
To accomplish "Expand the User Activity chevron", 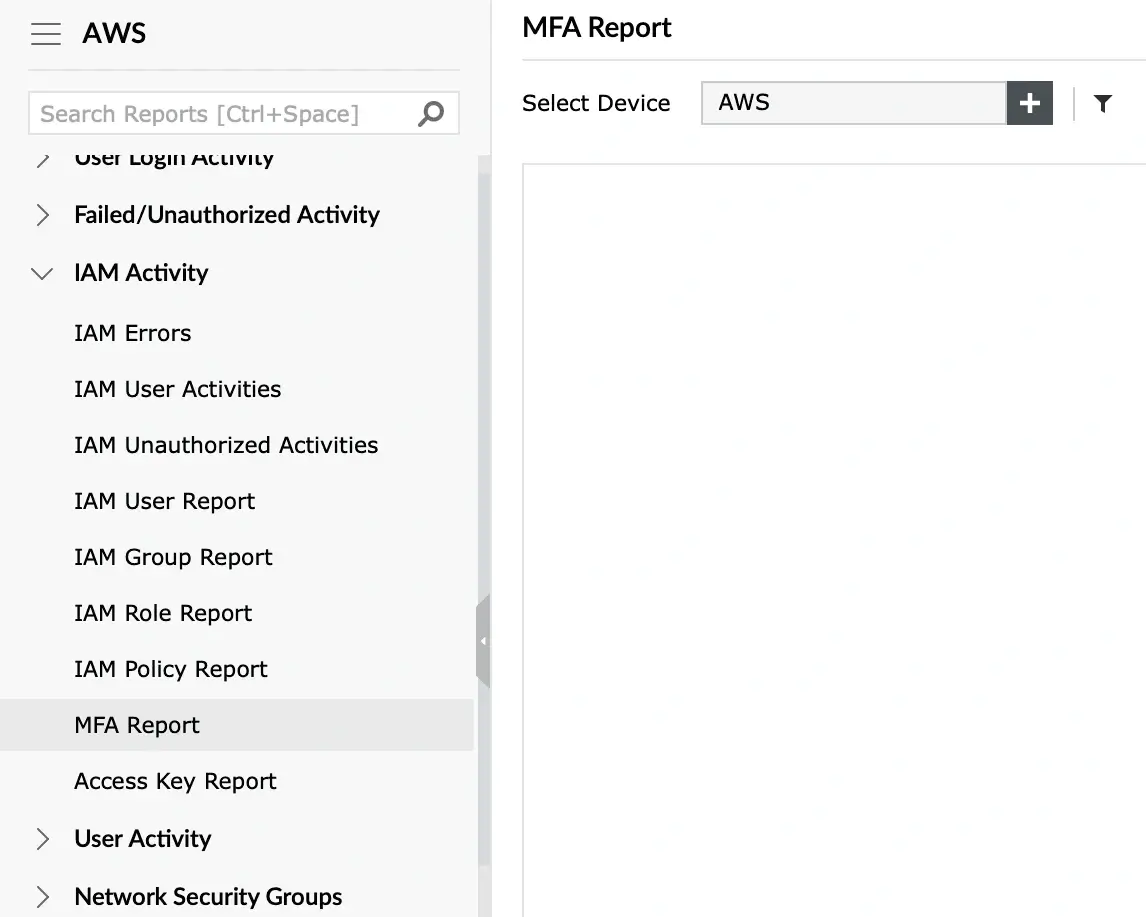I will (x=42, y=839).
